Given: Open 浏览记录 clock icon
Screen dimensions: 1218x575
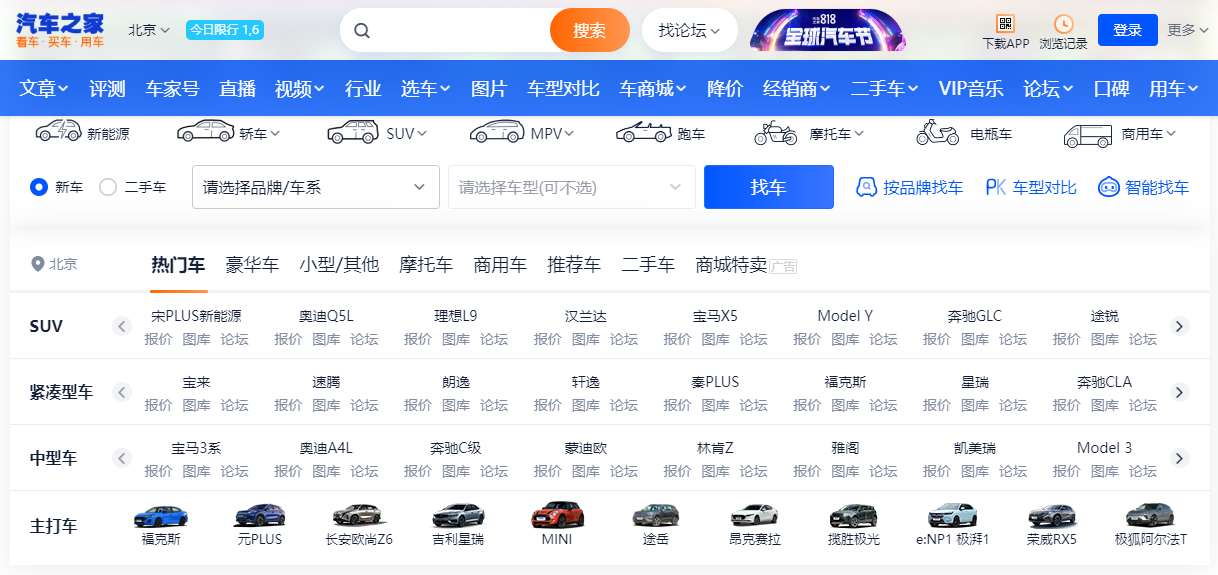Looking at the screenshot, I should pyautogui.click(x=1063, y=23).
